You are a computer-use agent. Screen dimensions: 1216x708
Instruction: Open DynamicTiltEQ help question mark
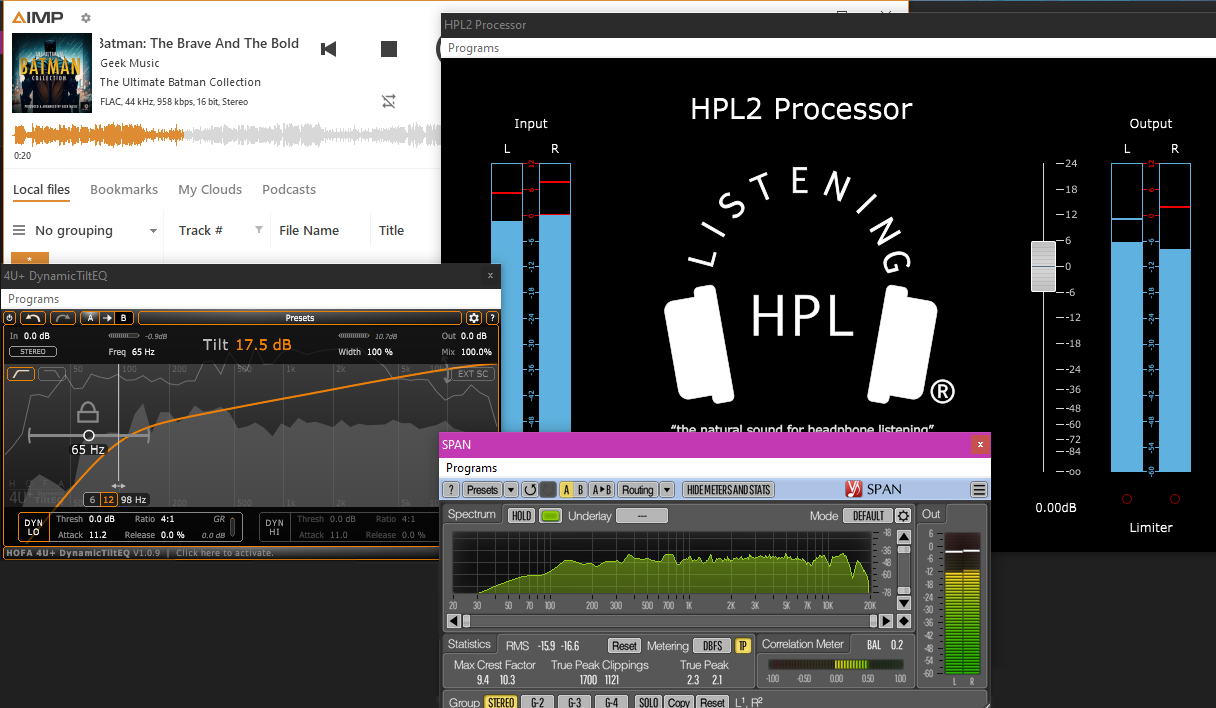coord(491,318)
